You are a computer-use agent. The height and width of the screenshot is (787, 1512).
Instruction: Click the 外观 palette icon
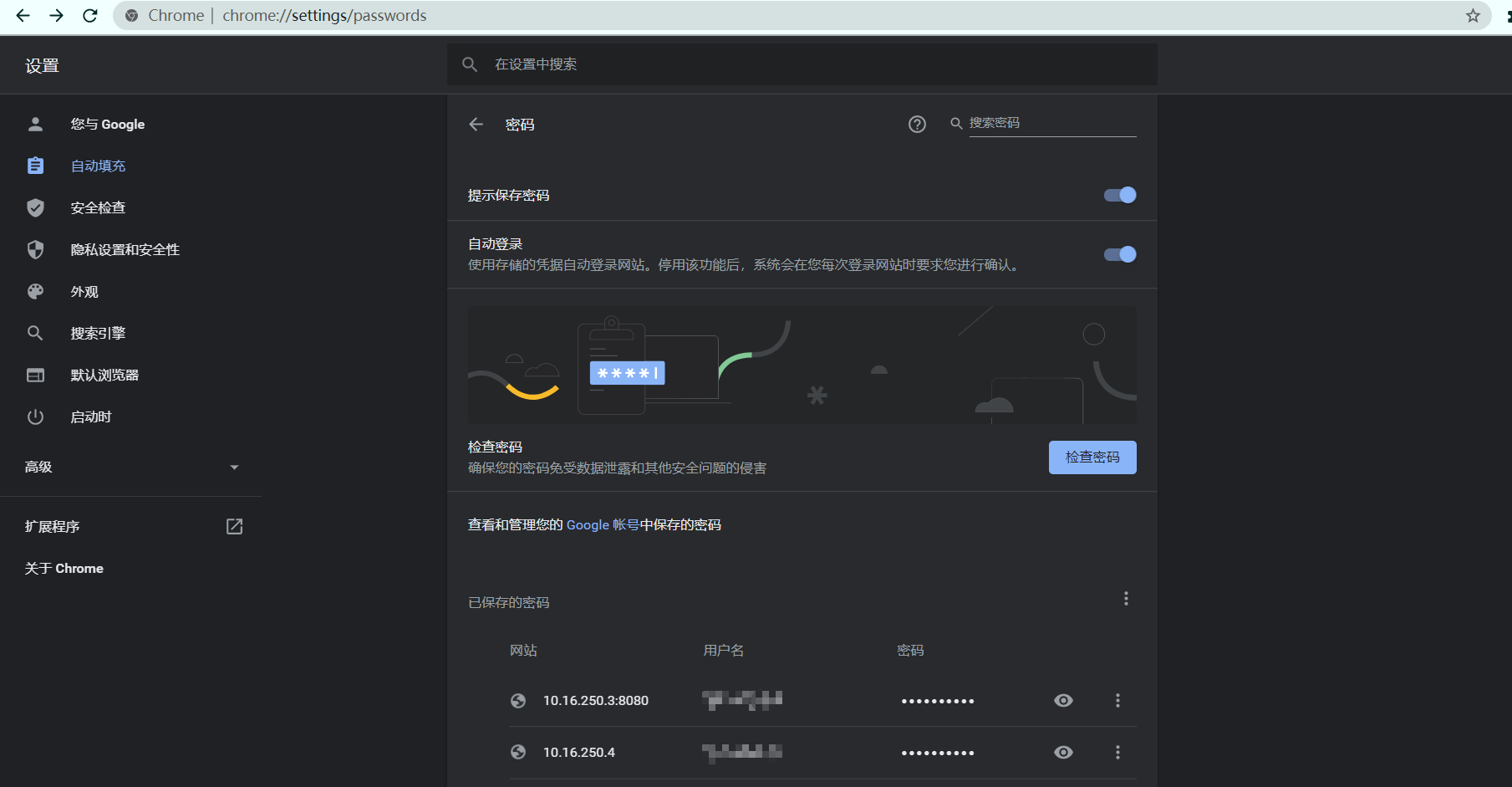(35, 291)
